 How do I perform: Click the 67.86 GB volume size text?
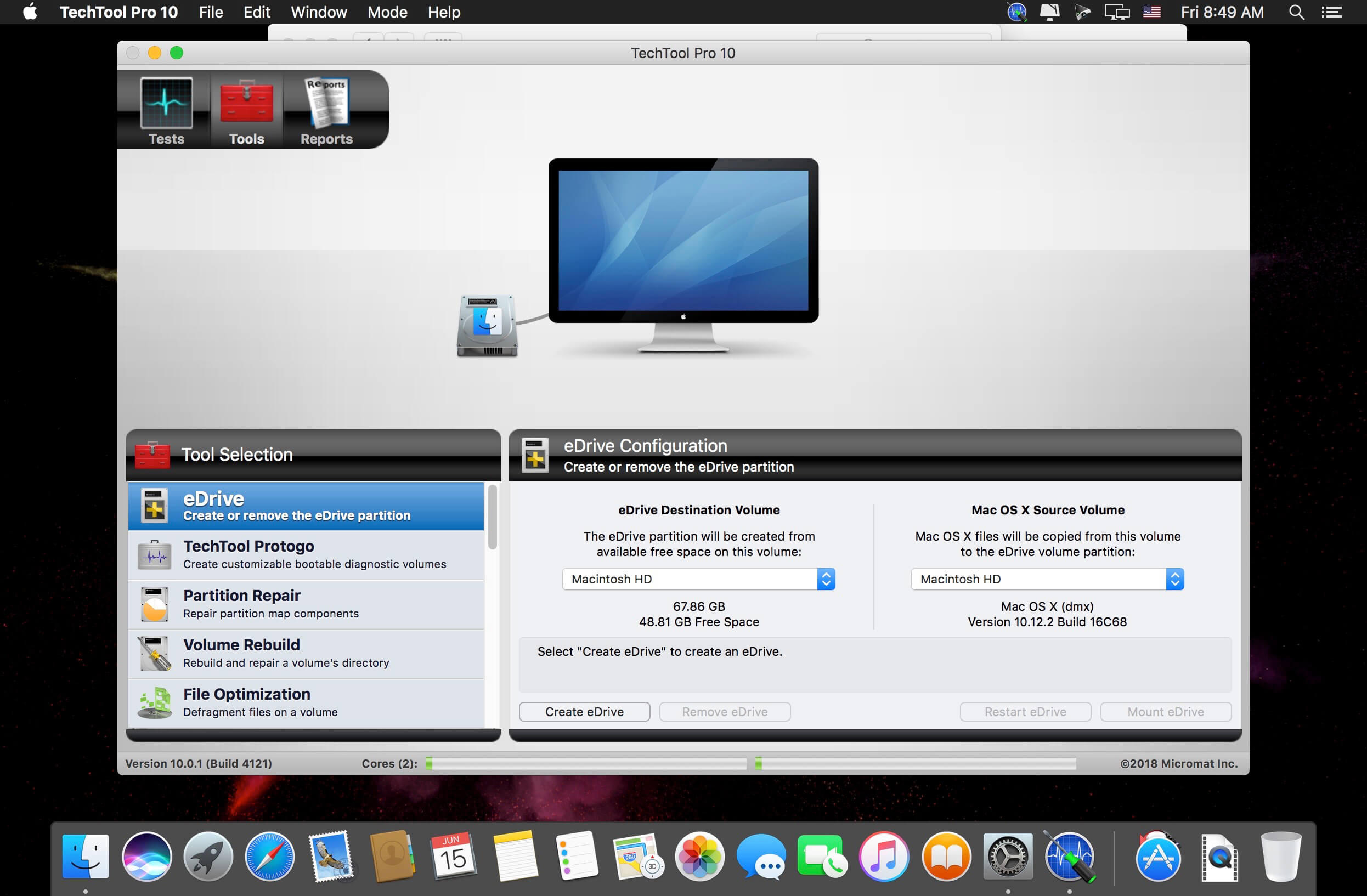coord(699,606)
